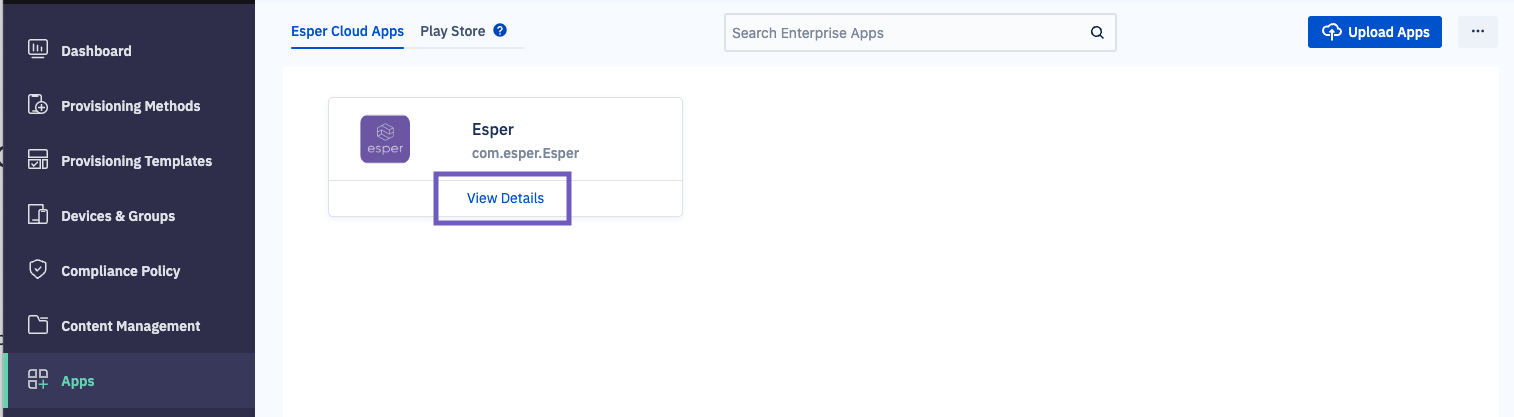The height and width of the screenshot is (417, 1514).
Task: Select Apps in the sidebar
Action: pyautogui.click(x=128, y=381)
